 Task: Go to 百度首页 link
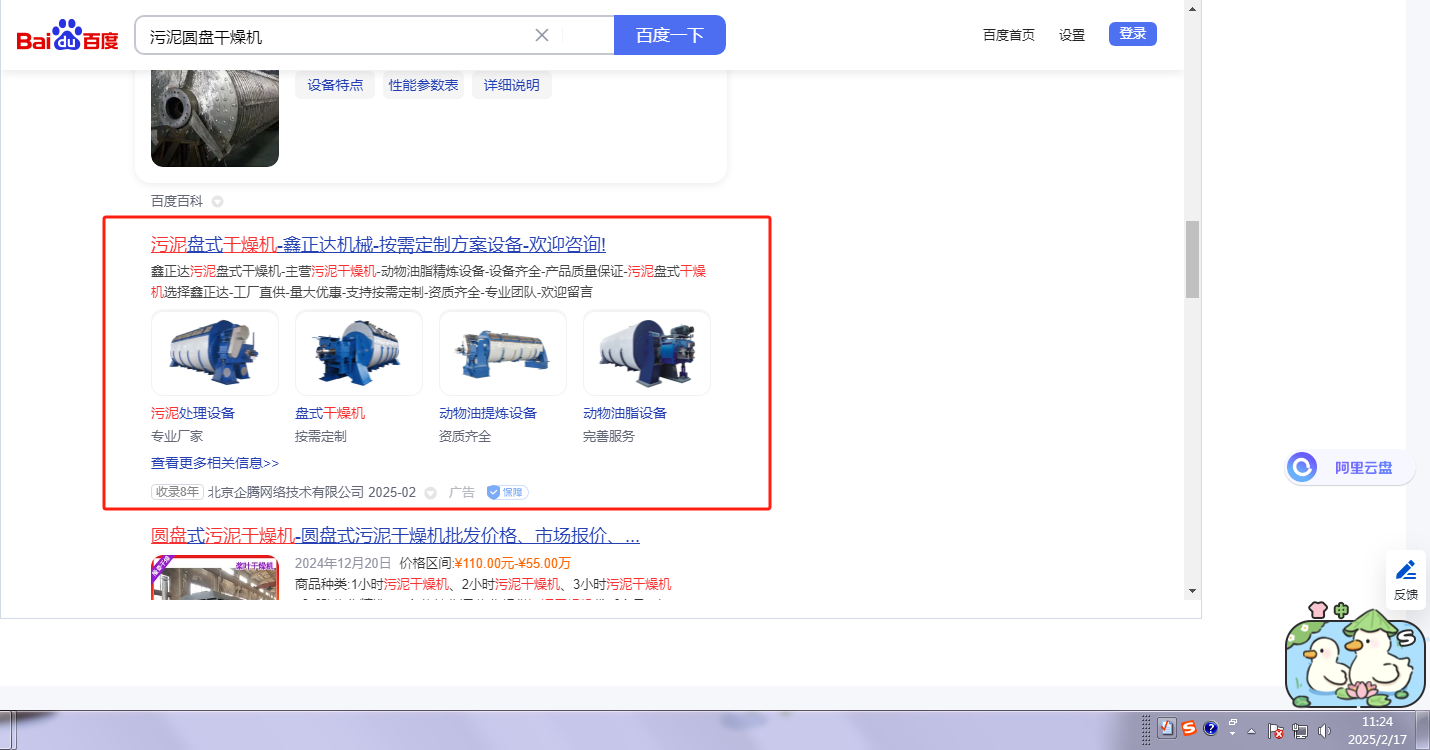1009,35
